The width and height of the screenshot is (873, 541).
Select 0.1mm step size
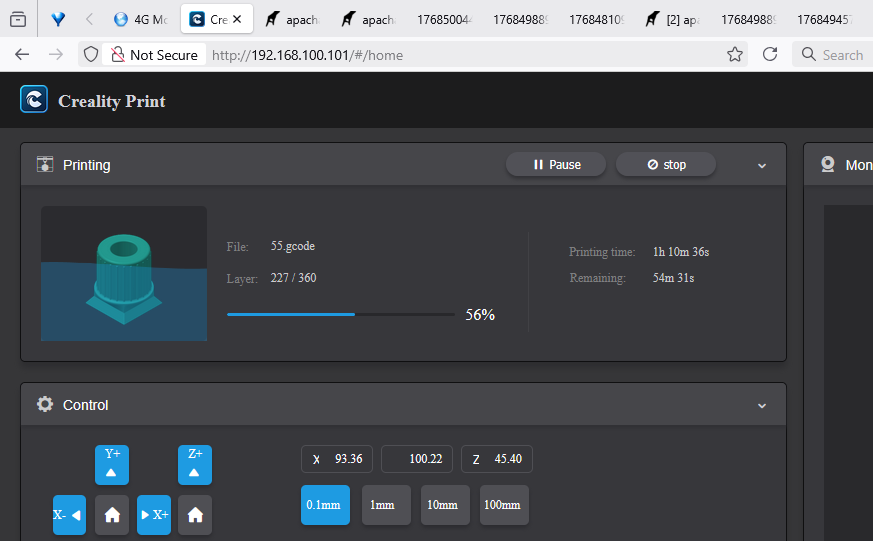pyautogui.click(x=325, y=505)
